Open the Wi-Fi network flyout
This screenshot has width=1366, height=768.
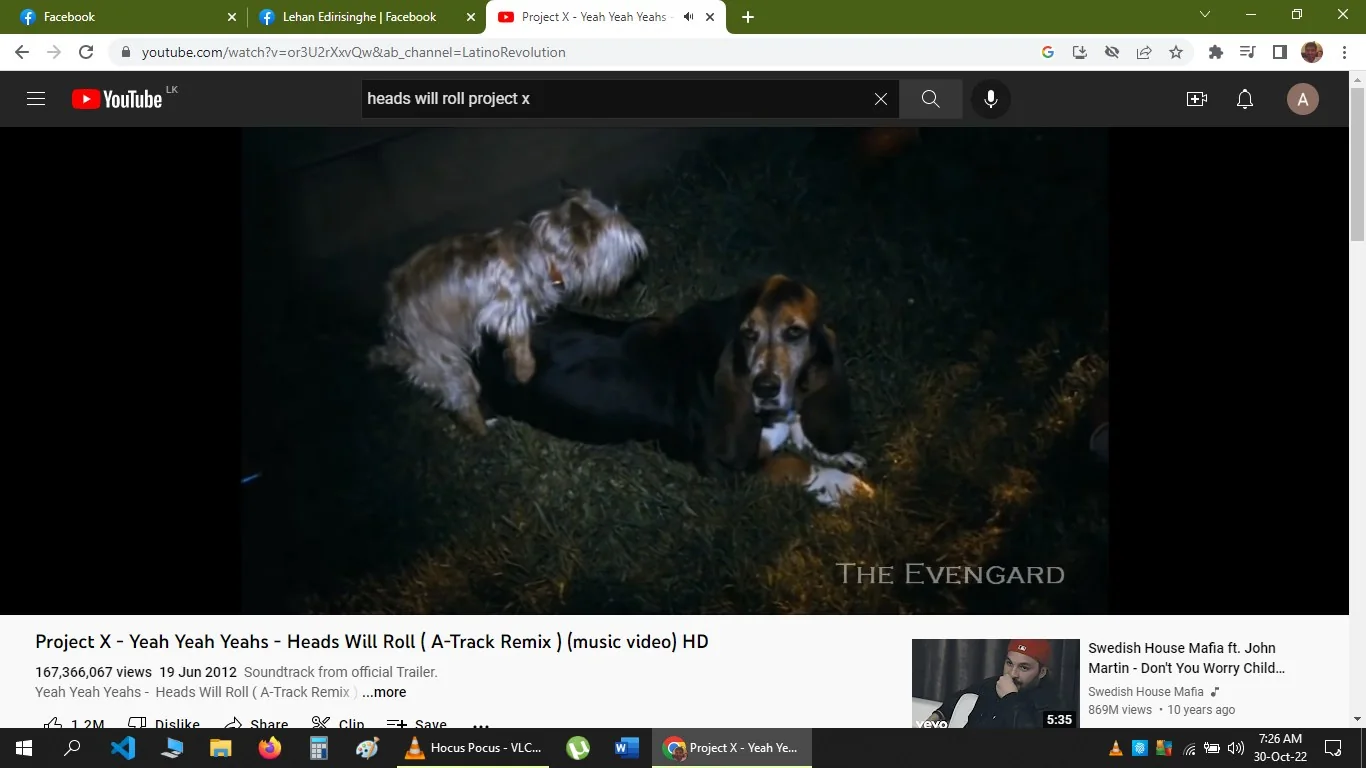coord(1189,748)
